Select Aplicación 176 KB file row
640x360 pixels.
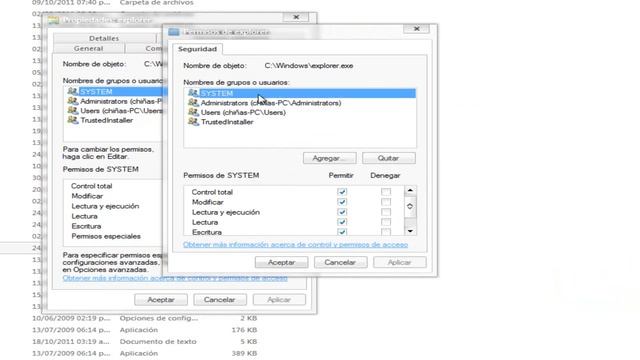(x=145, y=329)
